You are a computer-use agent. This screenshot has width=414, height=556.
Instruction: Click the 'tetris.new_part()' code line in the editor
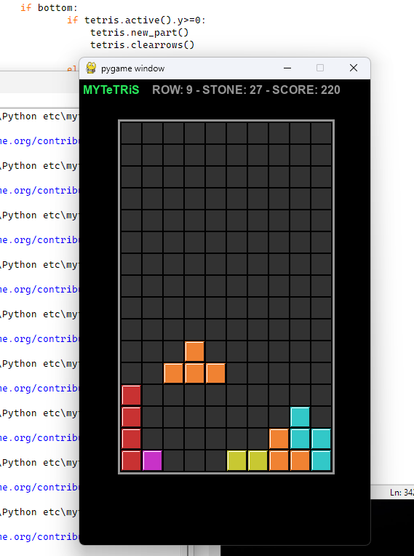coord(139,33)
